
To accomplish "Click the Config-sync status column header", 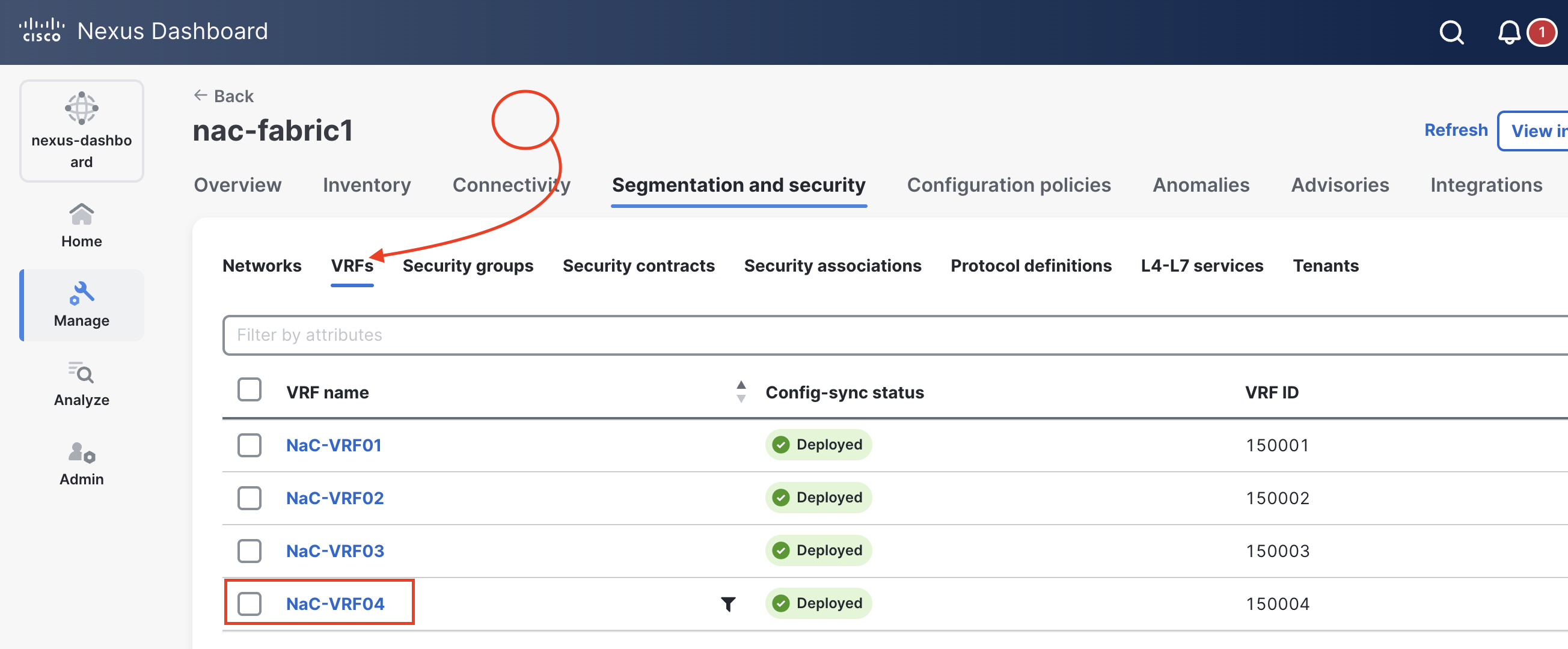I will tap(844, 392).
